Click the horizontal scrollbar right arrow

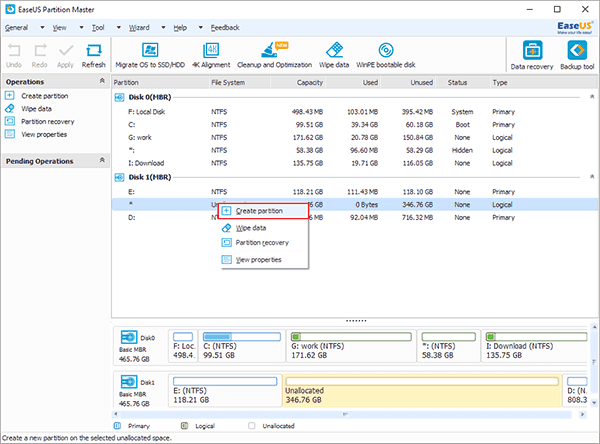point(583,415)
